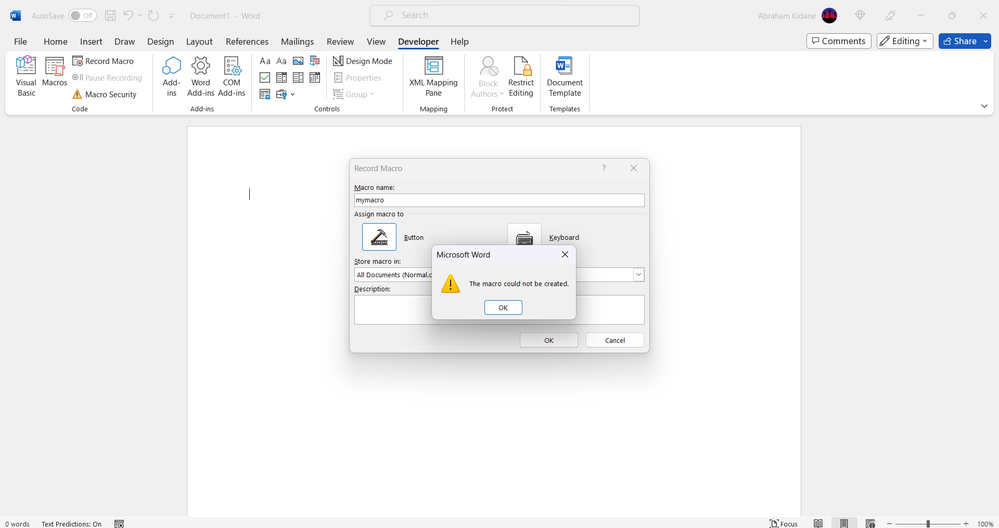Viewport: 999px width, 528px height.
Task: Collapse the ribbon with the chevron
Action: click(x=984, y=106)
